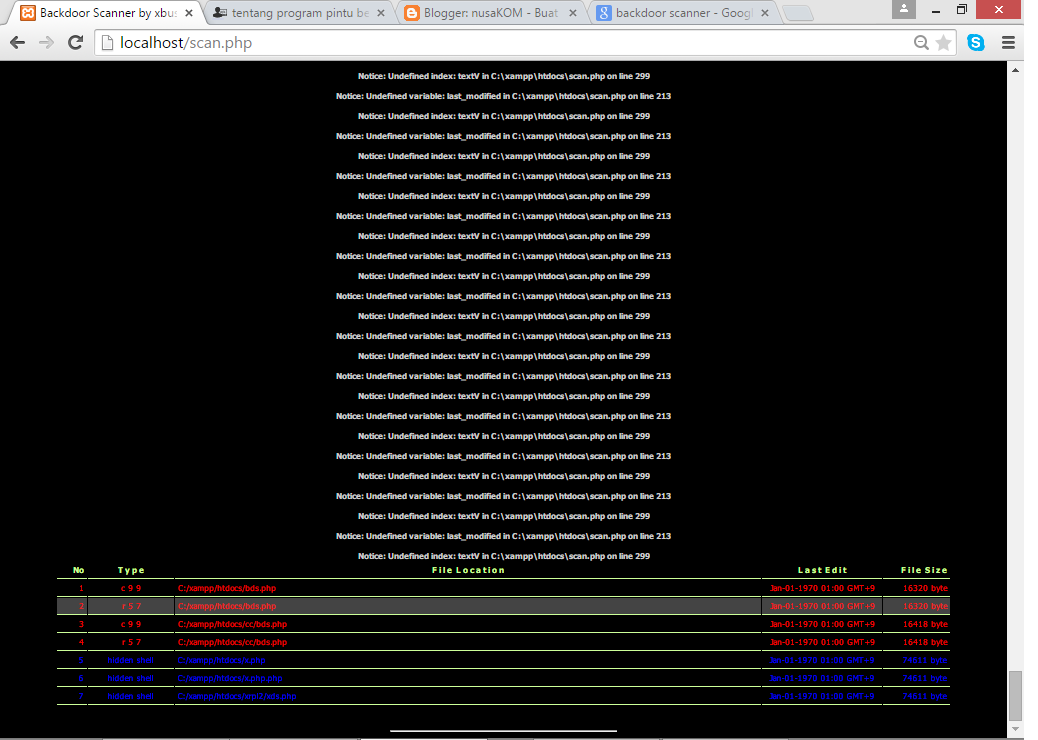The width and height of the screenshot is (1038, 740).
Task: Open the Chrome customize menu icon
Action: click(x=1010, y=43)
